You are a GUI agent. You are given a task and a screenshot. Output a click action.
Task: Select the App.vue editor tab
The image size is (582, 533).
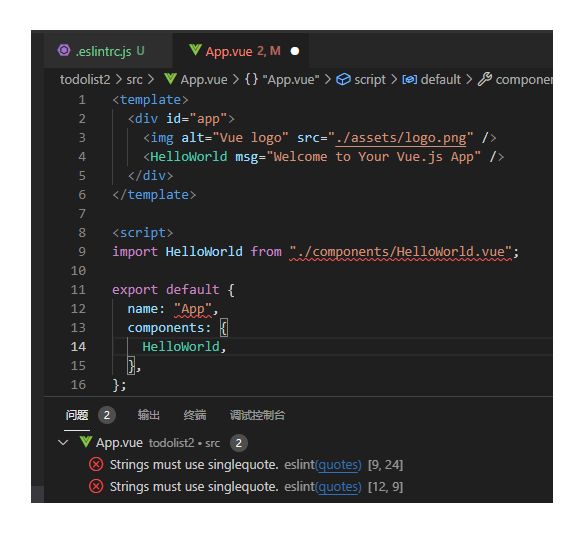coord(241,51)
